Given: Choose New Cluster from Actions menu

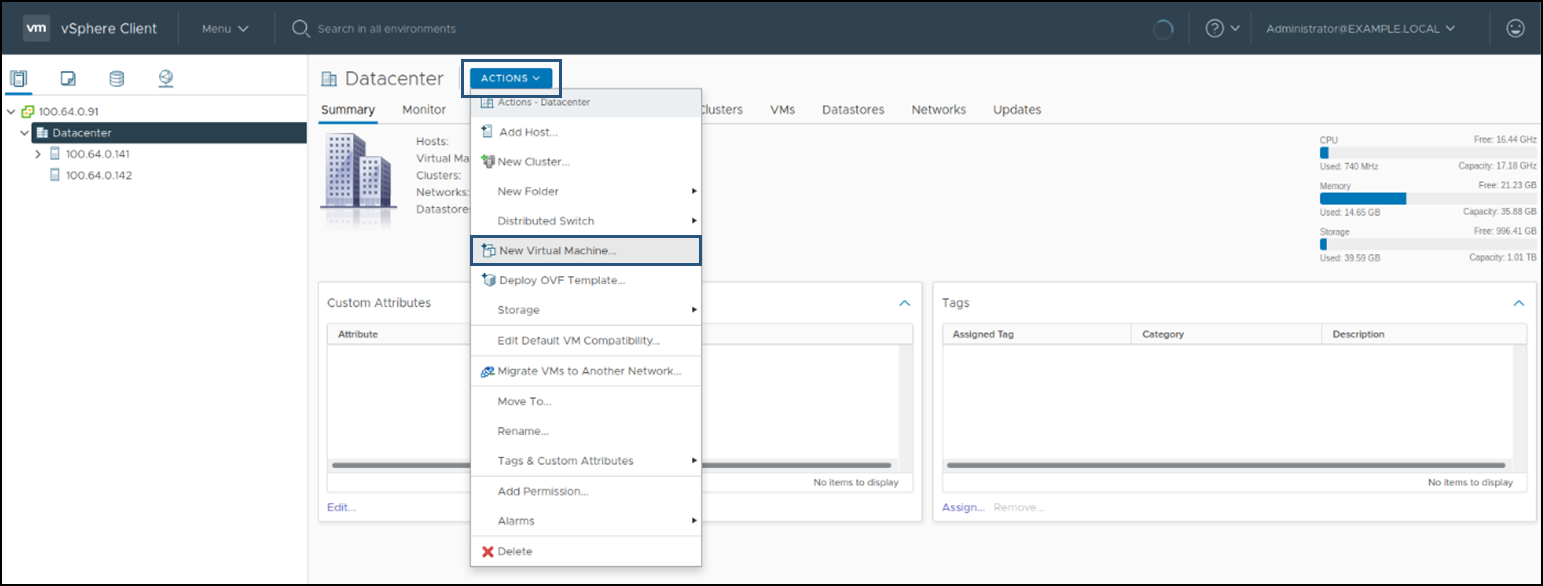Looking at the screenshot, I should pos(586,162).
